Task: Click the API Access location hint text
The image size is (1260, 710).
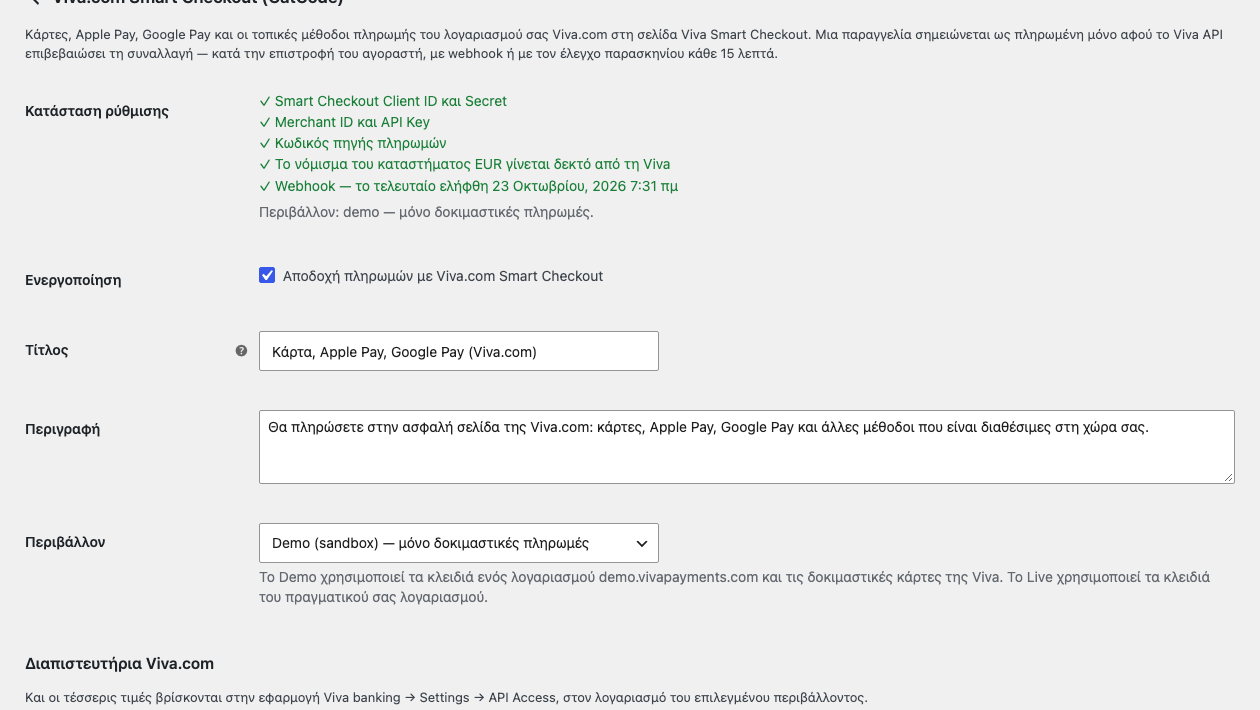Action: (446, 697)
